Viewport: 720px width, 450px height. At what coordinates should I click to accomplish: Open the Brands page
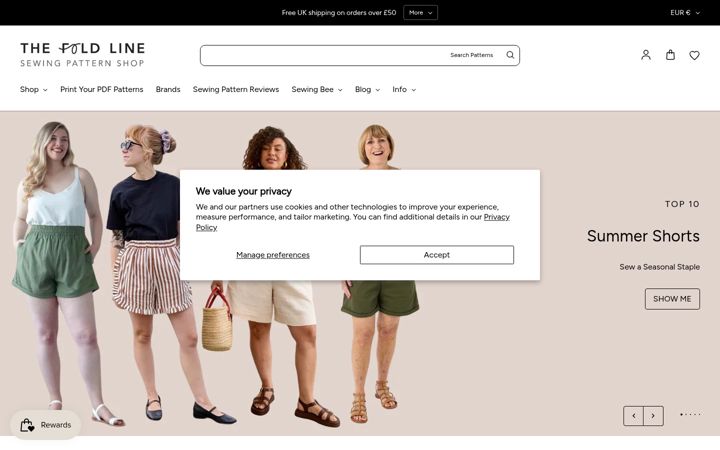(x=168, y=90)
